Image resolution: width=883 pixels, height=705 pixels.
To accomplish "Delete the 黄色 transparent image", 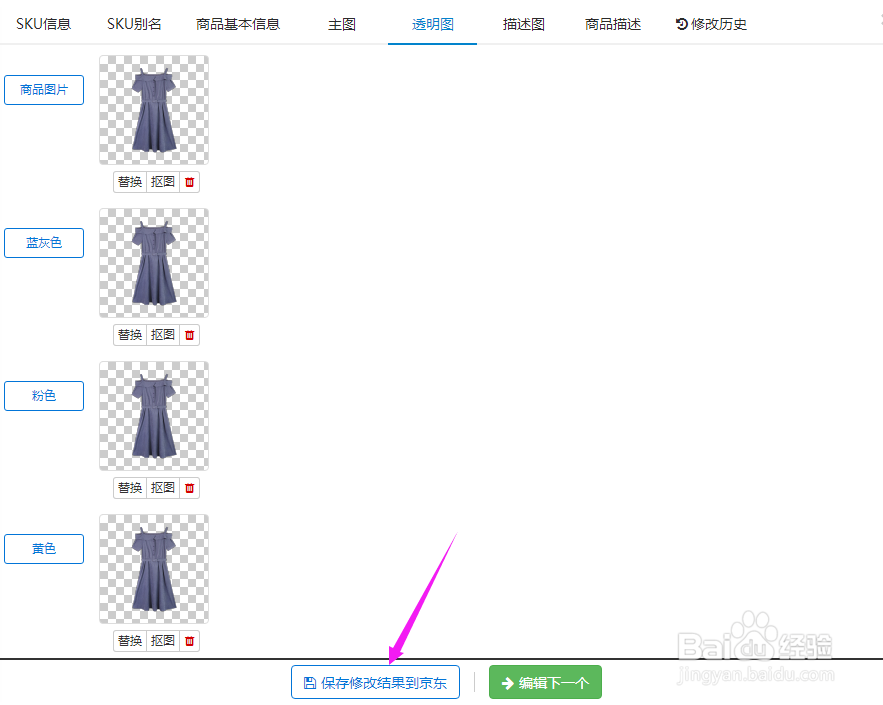I will click(190, 641).
